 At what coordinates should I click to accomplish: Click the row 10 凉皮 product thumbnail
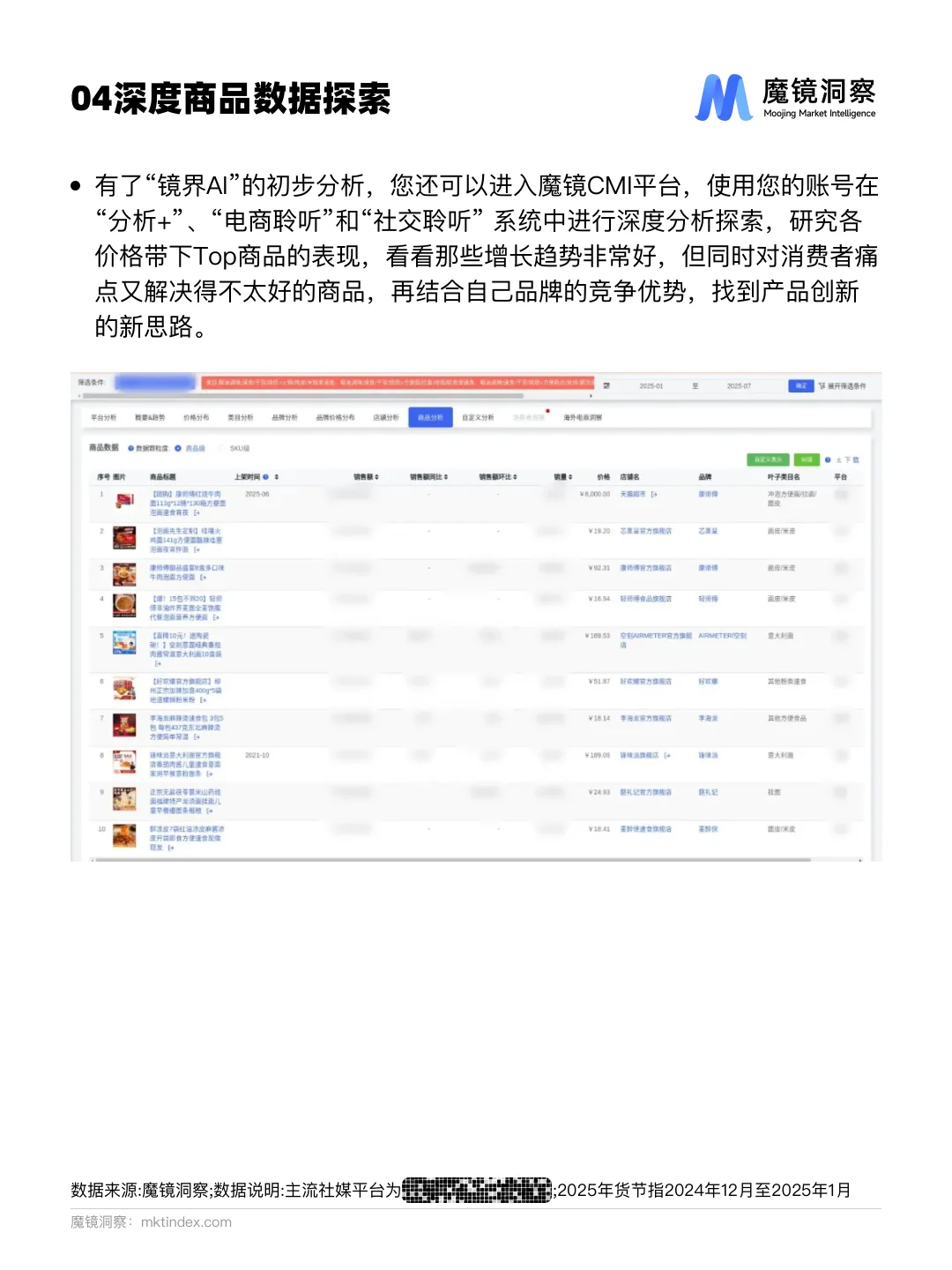pyautogui.click(x=124, y=835)
